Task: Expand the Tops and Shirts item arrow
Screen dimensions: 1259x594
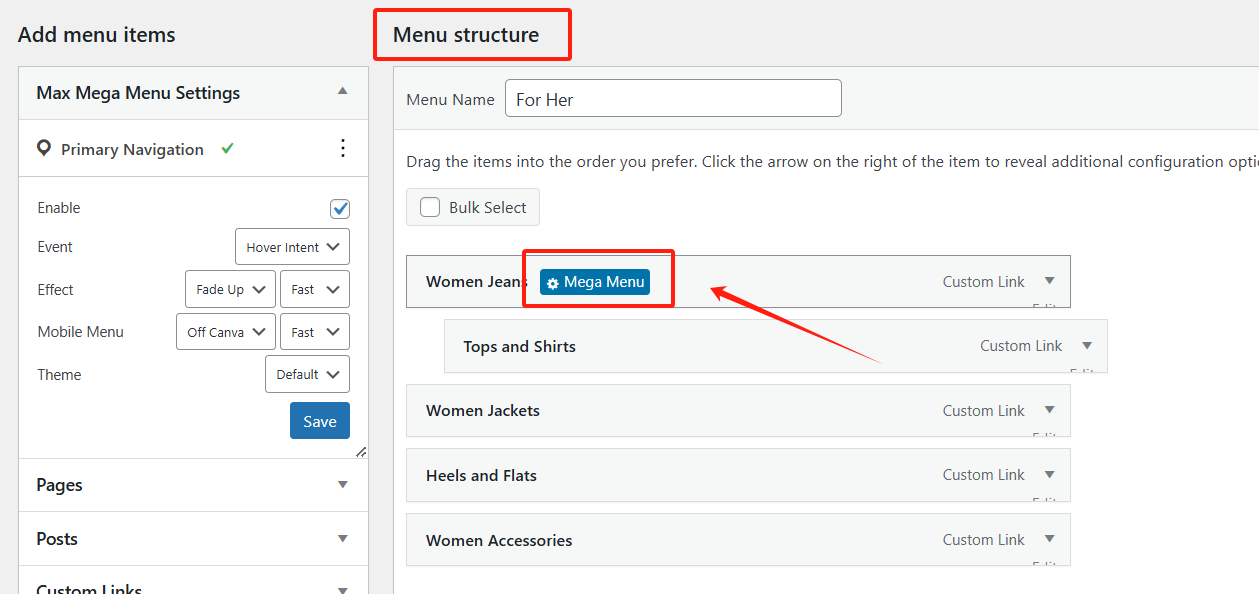Action: pyautogui.click(x=1087, y=346)
